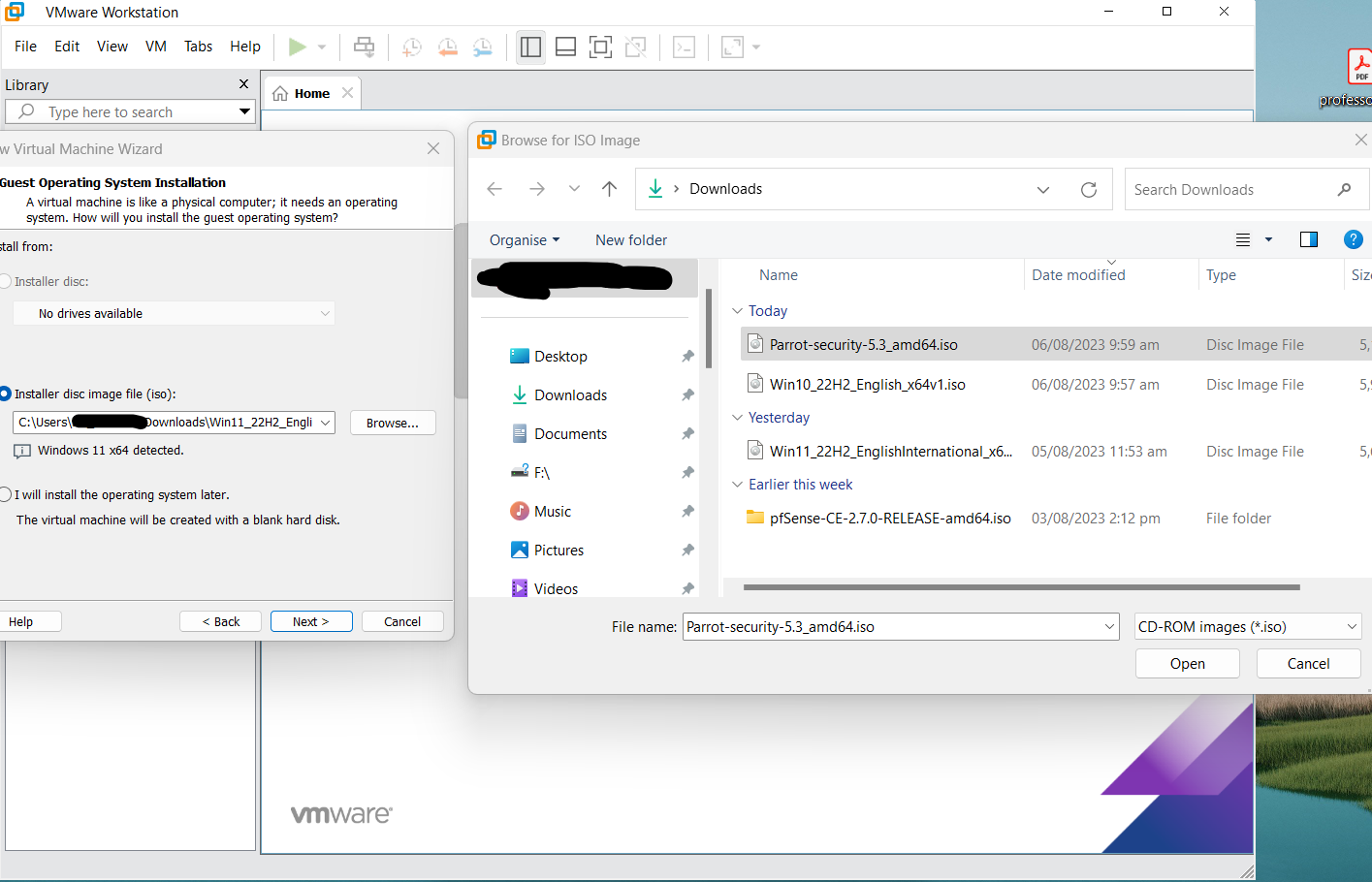
Task: Click Unity mode toolbar icon
Action: pyautogui.click(x=635, y=47)
